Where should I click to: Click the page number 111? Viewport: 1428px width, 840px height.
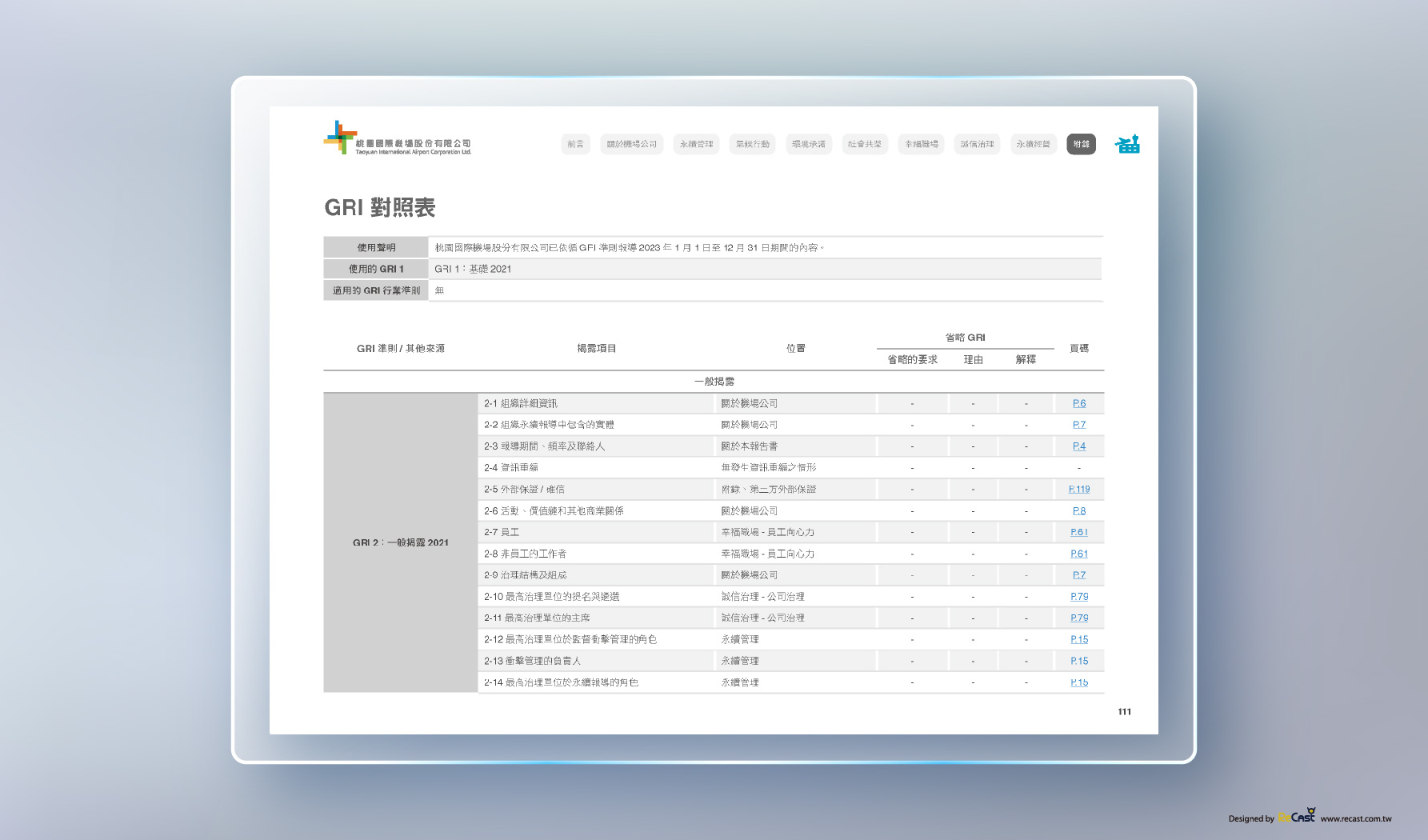1124,711
